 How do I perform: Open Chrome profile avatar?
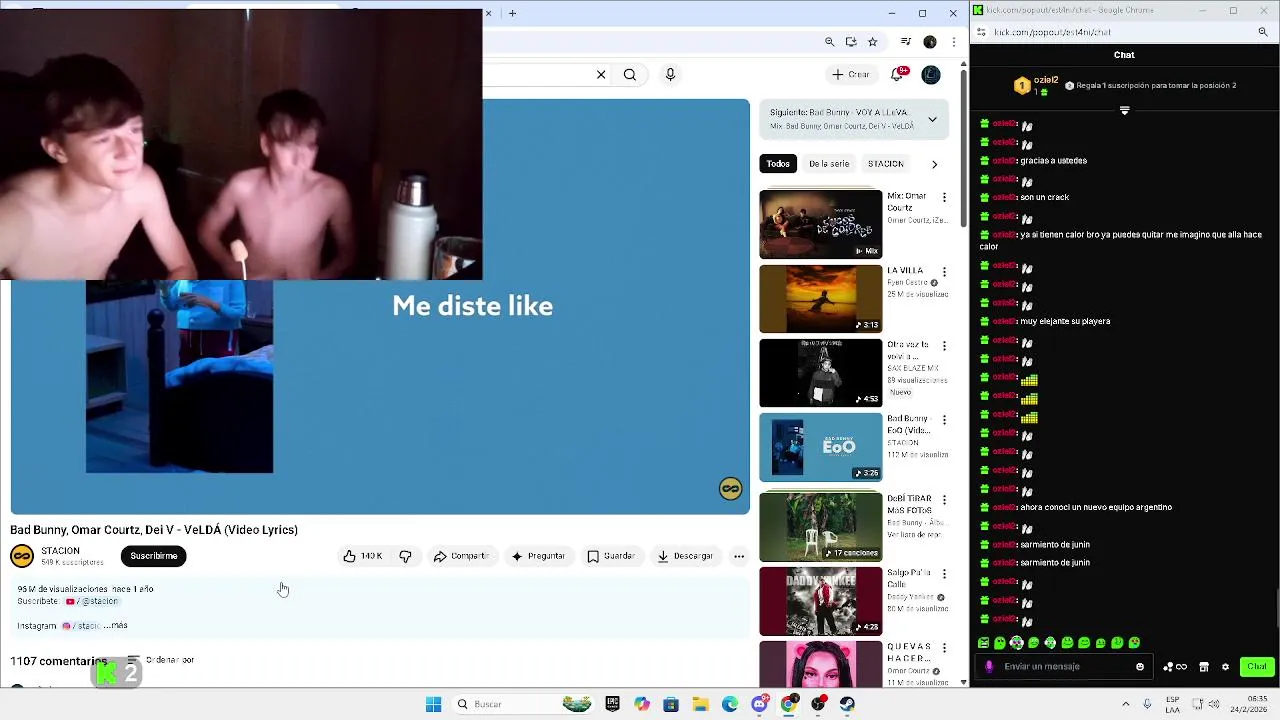(x=930, y=42)
